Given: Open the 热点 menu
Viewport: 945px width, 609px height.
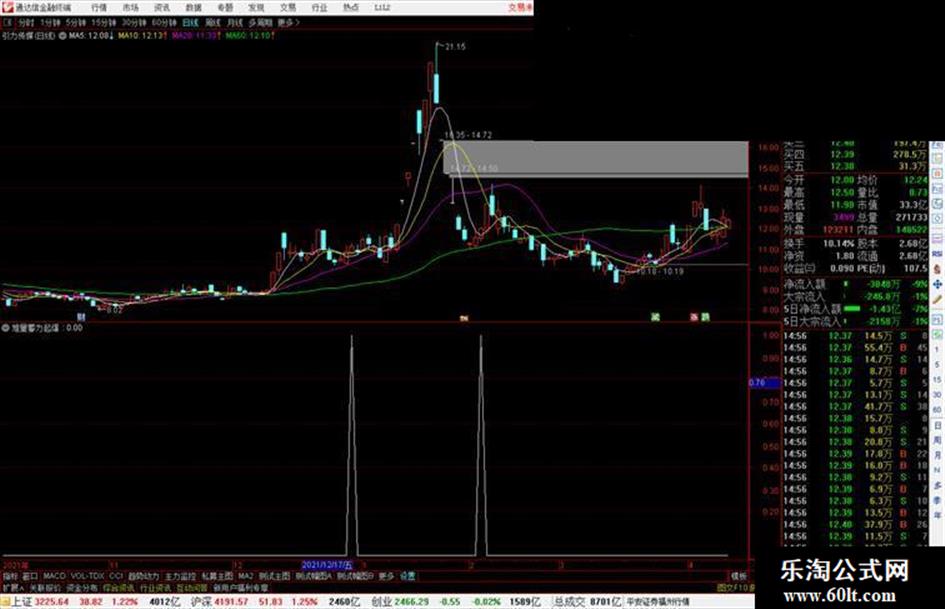Looking at the screenshot, I should tap(351, 8).
